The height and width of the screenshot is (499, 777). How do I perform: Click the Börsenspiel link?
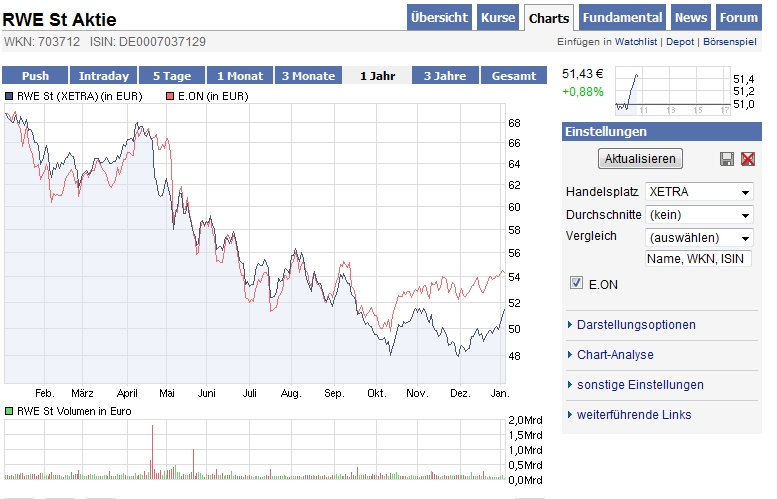(x=731, y=42)
